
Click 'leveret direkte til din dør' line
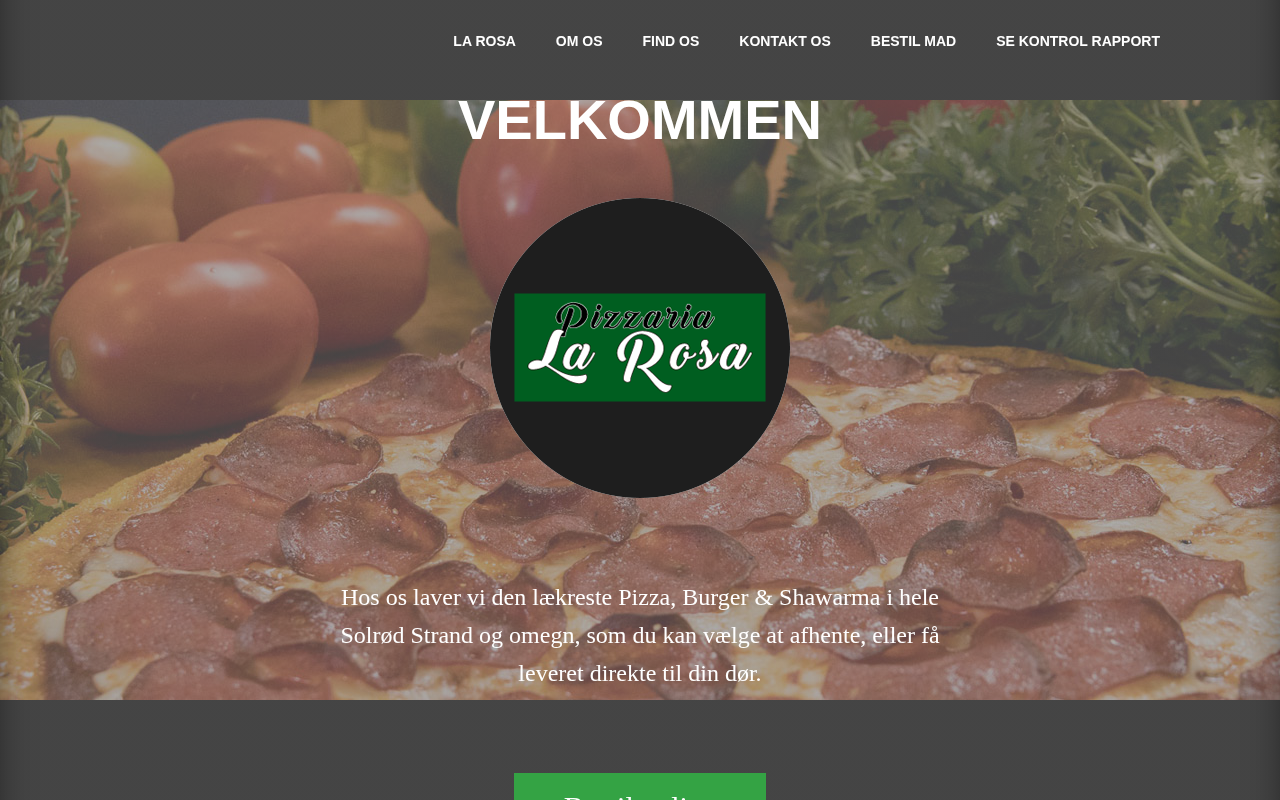[x=640, y=673]
